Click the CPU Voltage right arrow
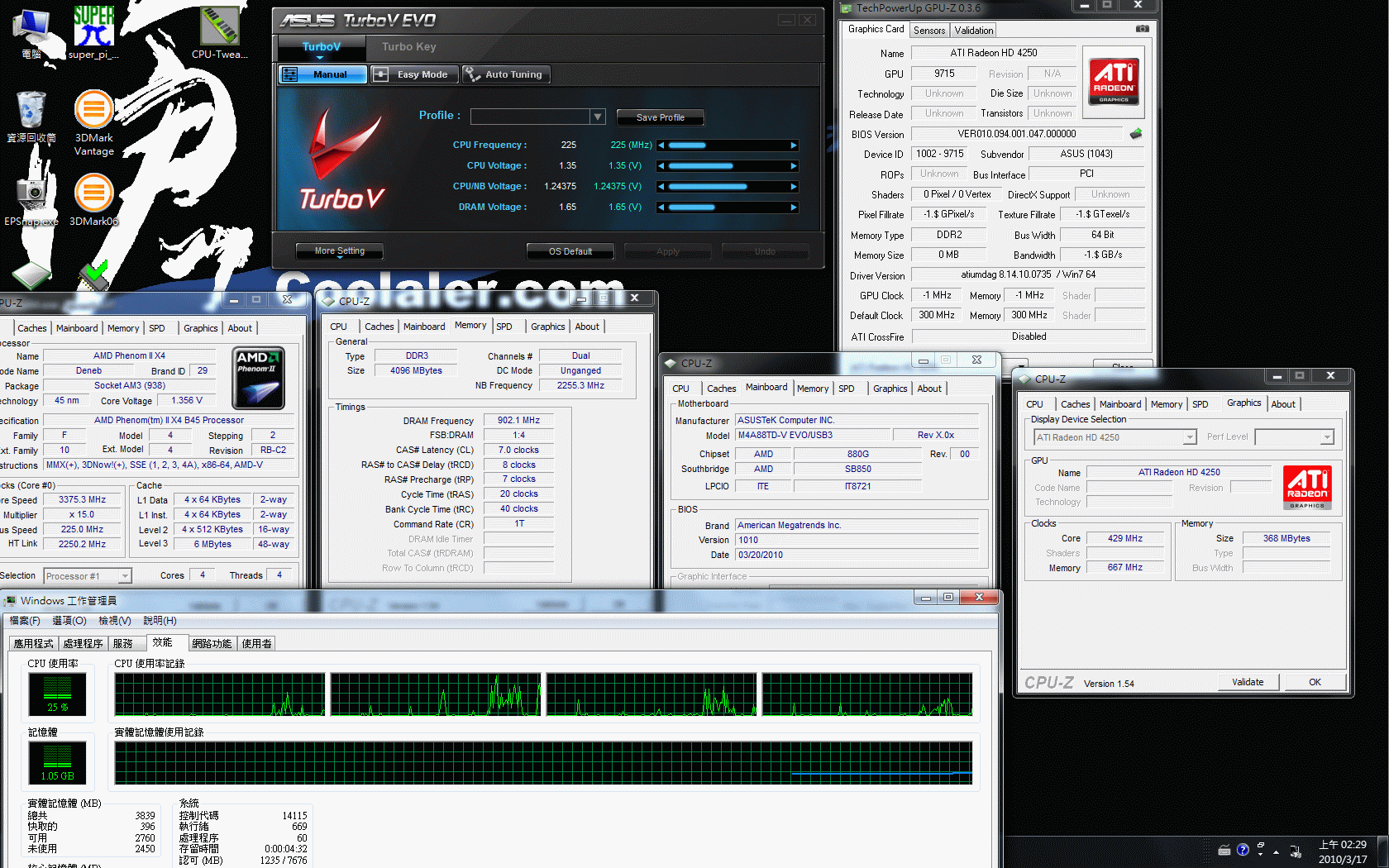The height and width of the screenshot is (868, 1389). tap(794, 166)
